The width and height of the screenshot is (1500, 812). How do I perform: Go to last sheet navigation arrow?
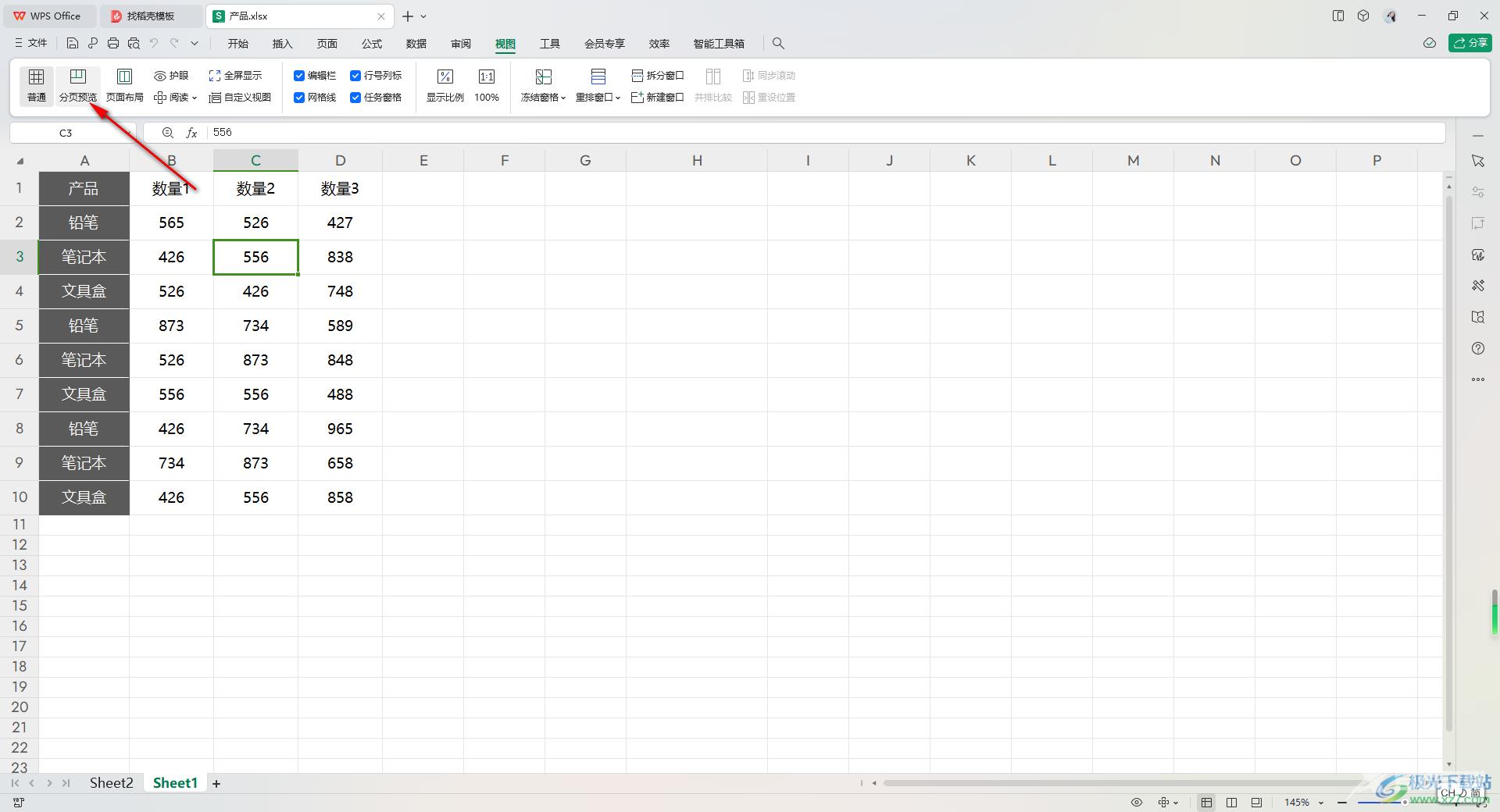point(66,783)
